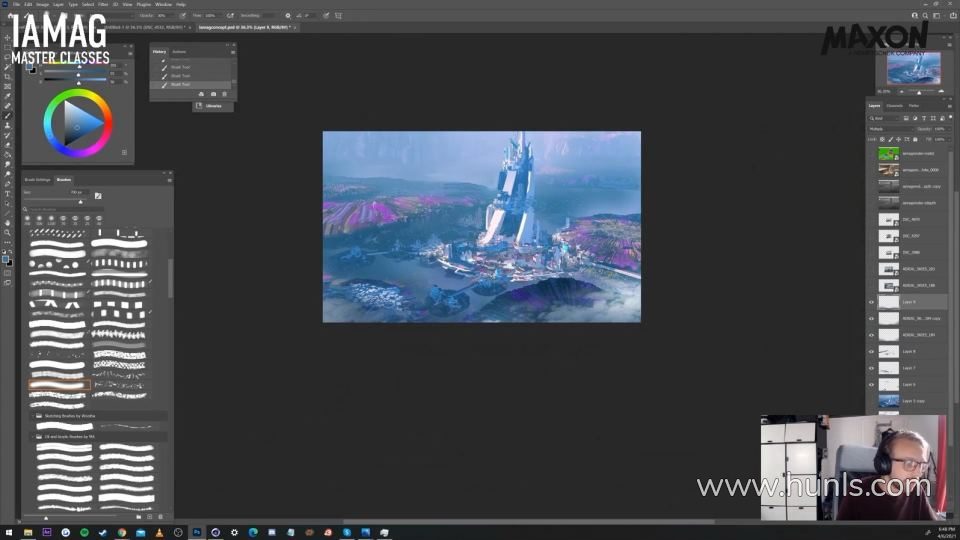Select the Eyedropper tool
Screen dimensions: 960x540
click(x=7, y=96)
